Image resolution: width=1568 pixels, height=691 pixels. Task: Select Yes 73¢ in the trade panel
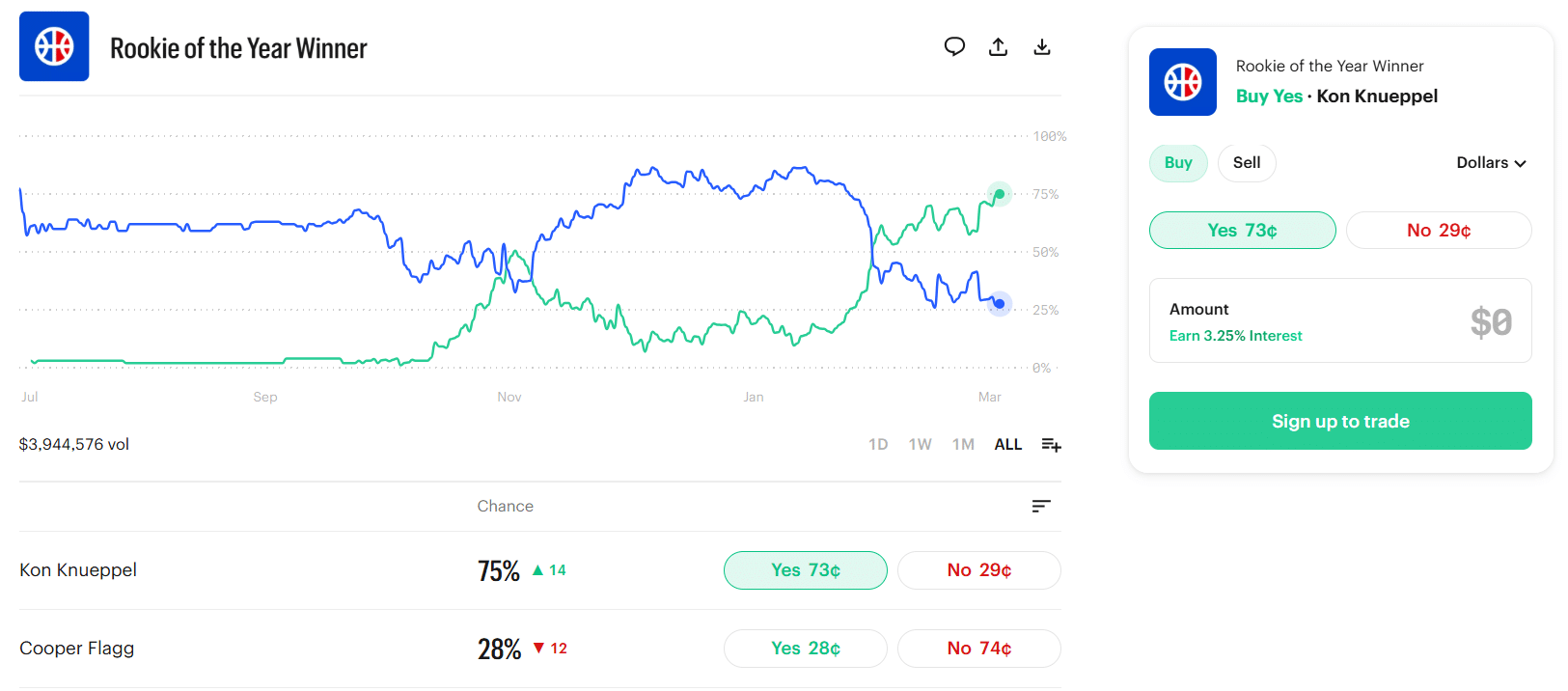1242,231
